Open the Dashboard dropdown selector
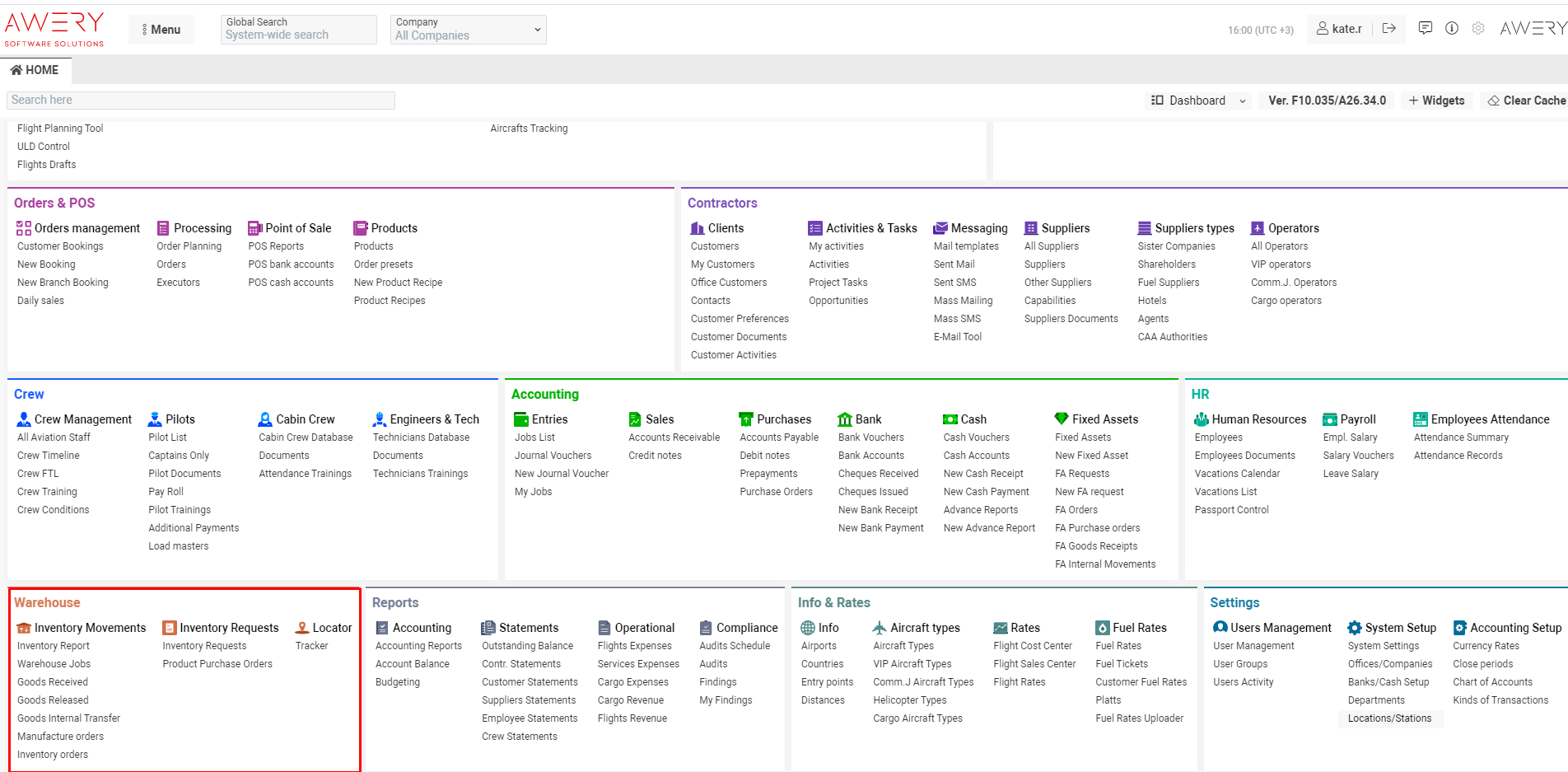1568x772 pixels. [x=1199, y=101]
